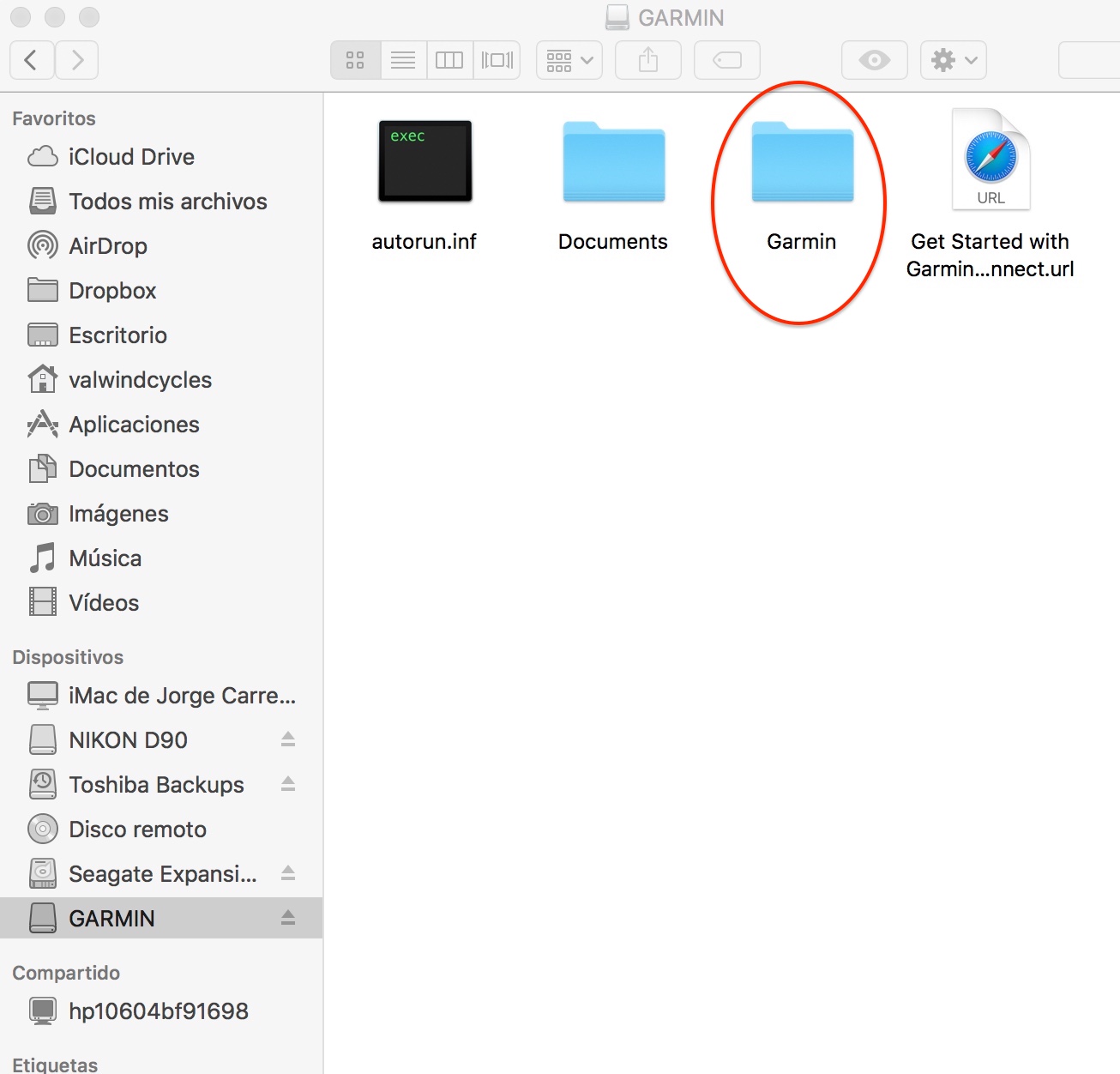Select the Documents folder
1120x1074 pixels.
(613, 163)
